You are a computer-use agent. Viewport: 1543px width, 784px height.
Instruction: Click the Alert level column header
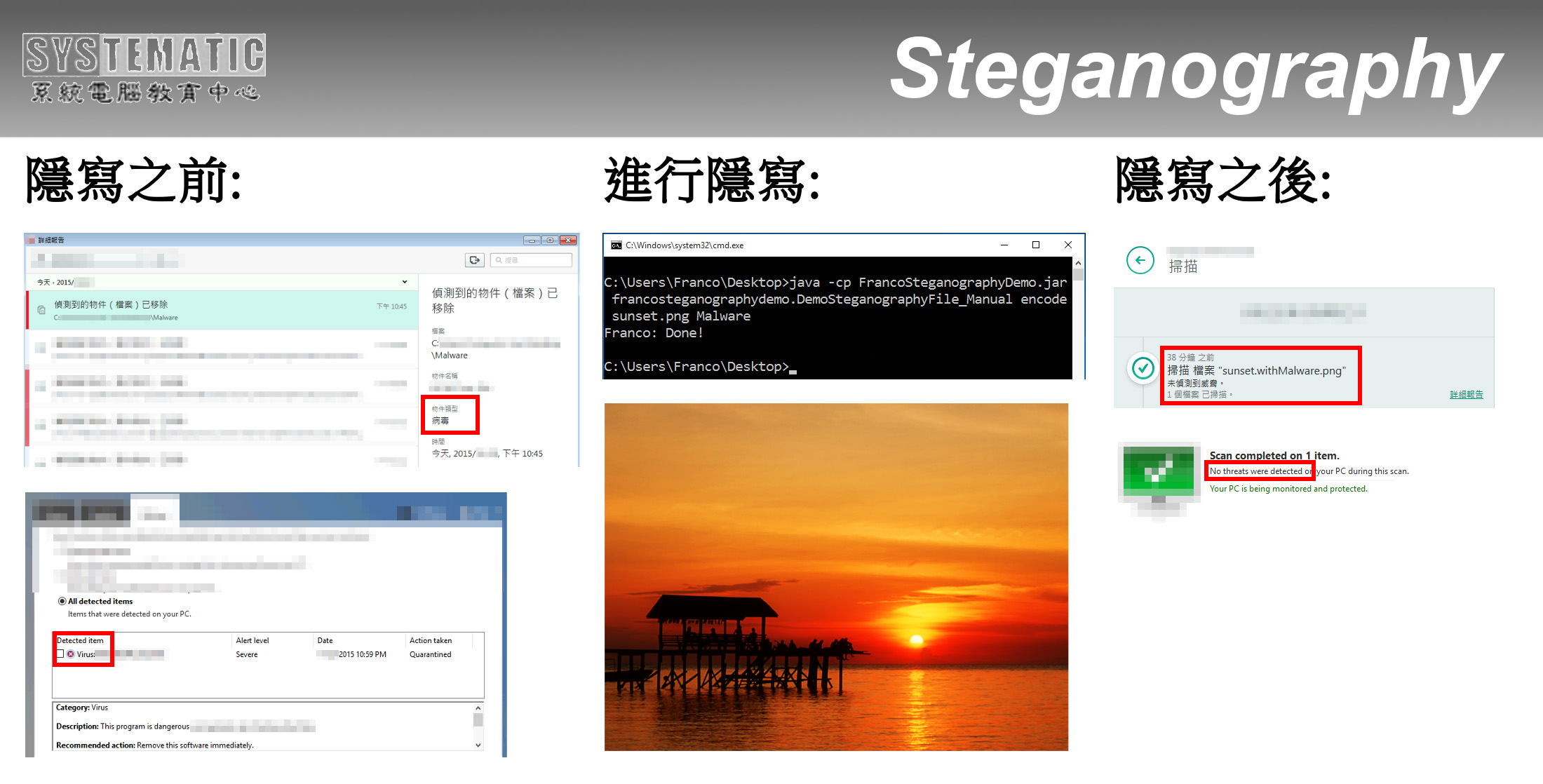[x=252, y=640]
